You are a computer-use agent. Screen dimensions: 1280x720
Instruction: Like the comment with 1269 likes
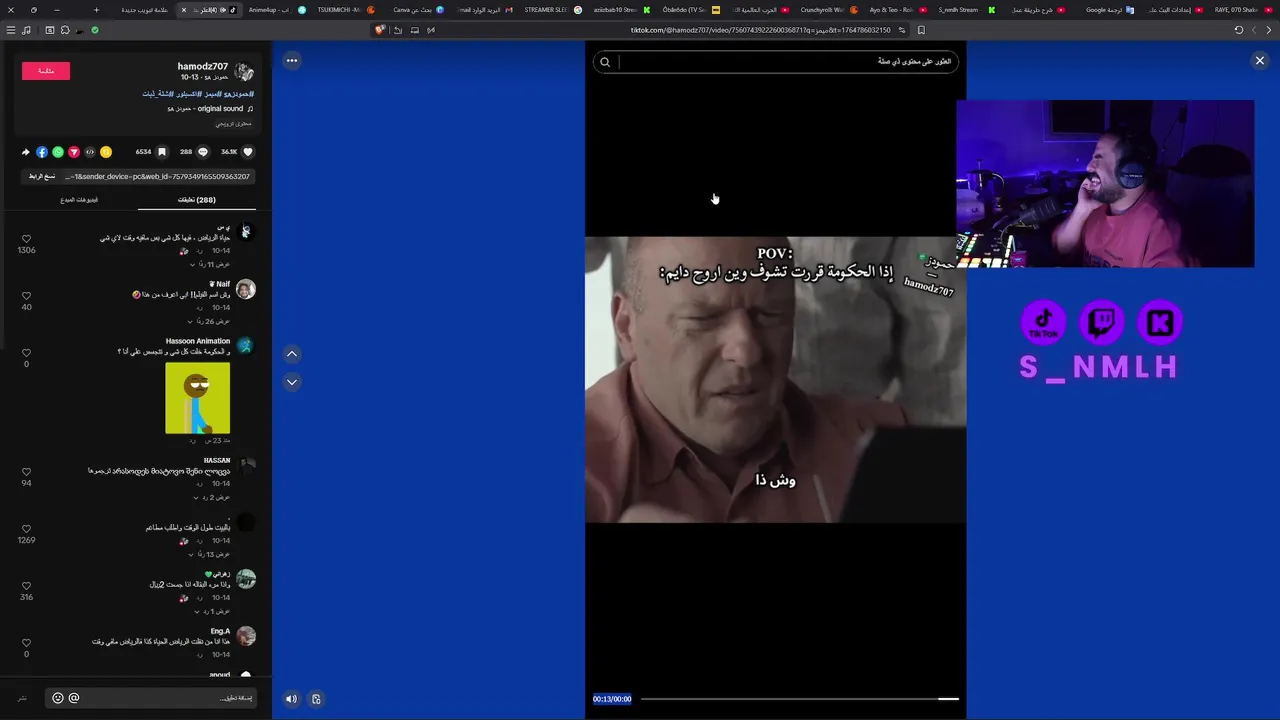click(x=26, y=529)
